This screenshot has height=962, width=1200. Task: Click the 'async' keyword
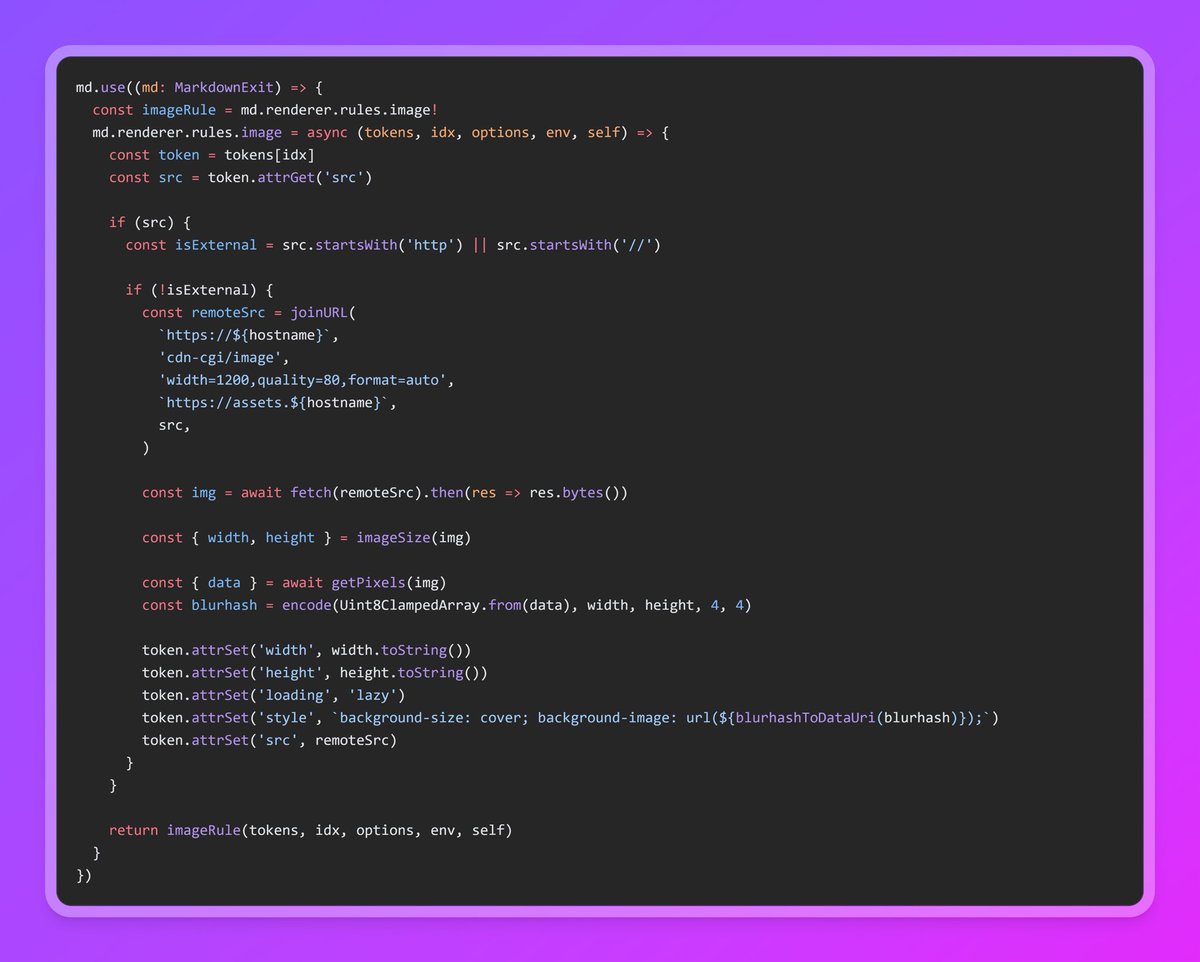328,132
